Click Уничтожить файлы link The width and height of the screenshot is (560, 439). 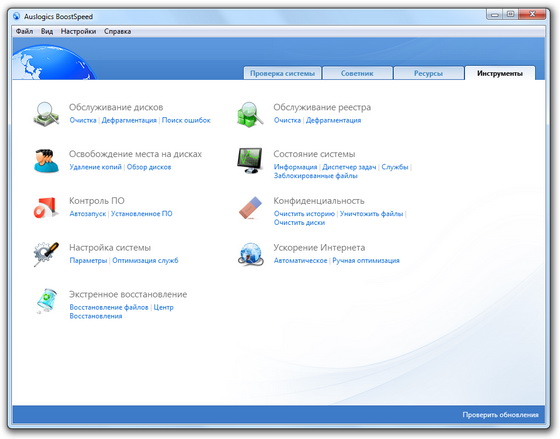371,214
